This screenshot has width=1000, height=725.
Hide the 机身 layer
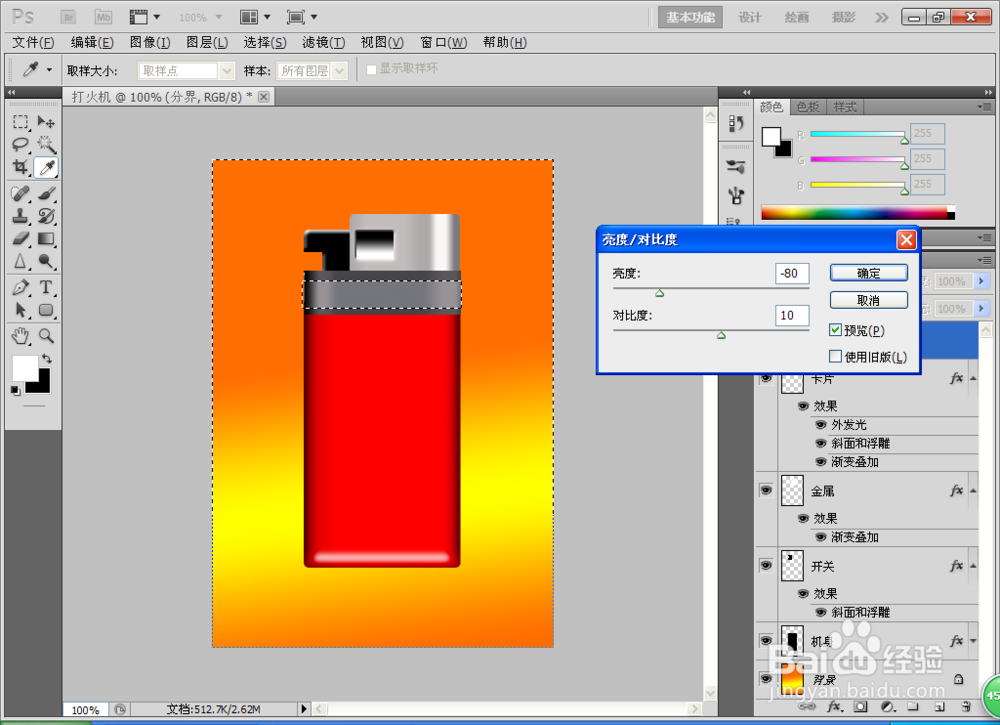tap(766, 640)
